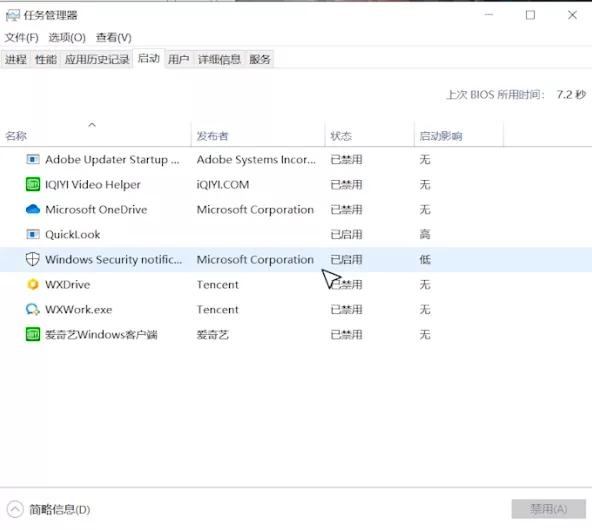The width and height of the screenshot is (592, 530).
Task: Open the 文件(F) menu
Action: click(x=22, y=37)
